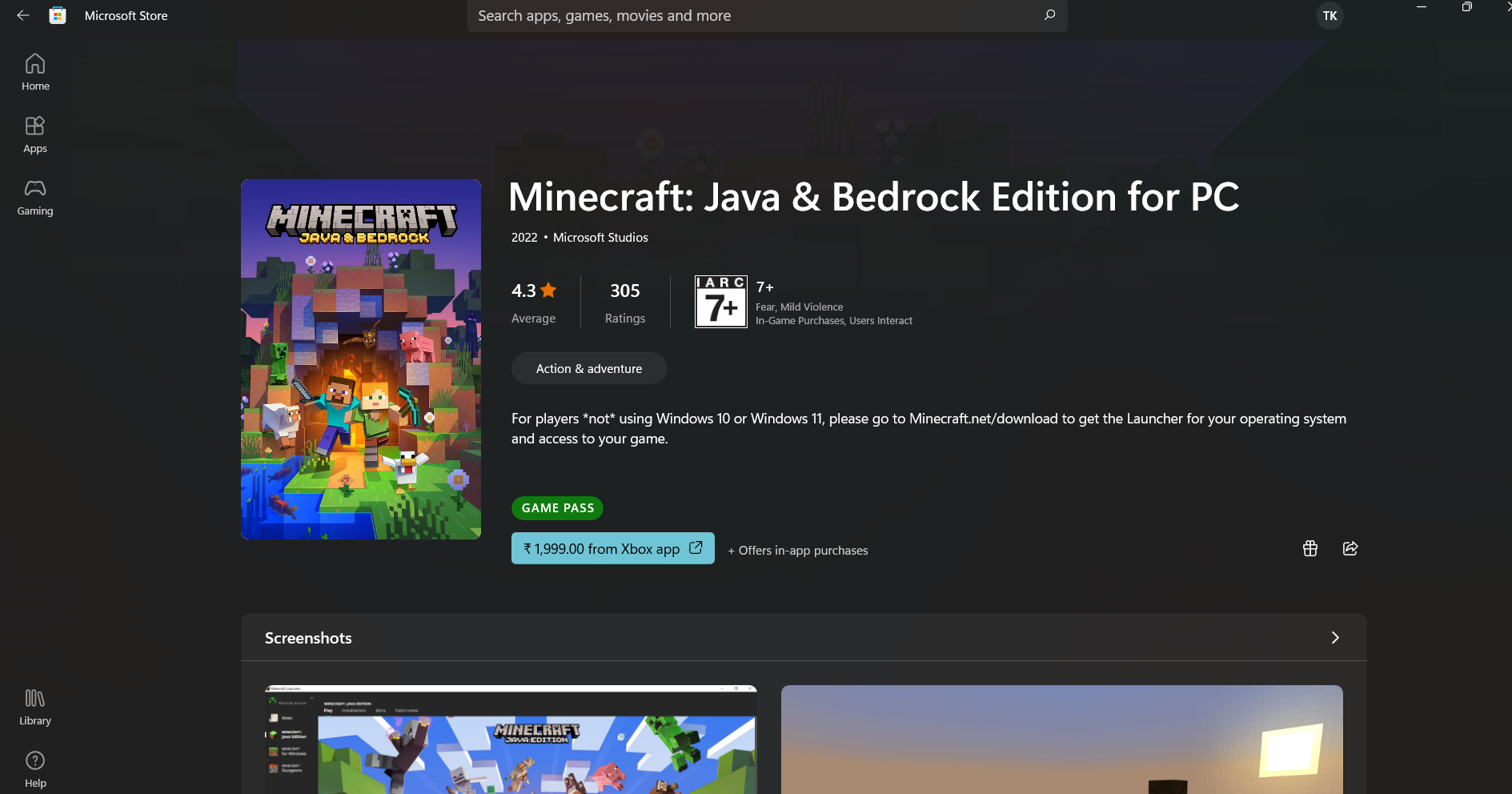
Task: Click the Minecraft Java & Bedrock cover art
Action: click(361, 359)
